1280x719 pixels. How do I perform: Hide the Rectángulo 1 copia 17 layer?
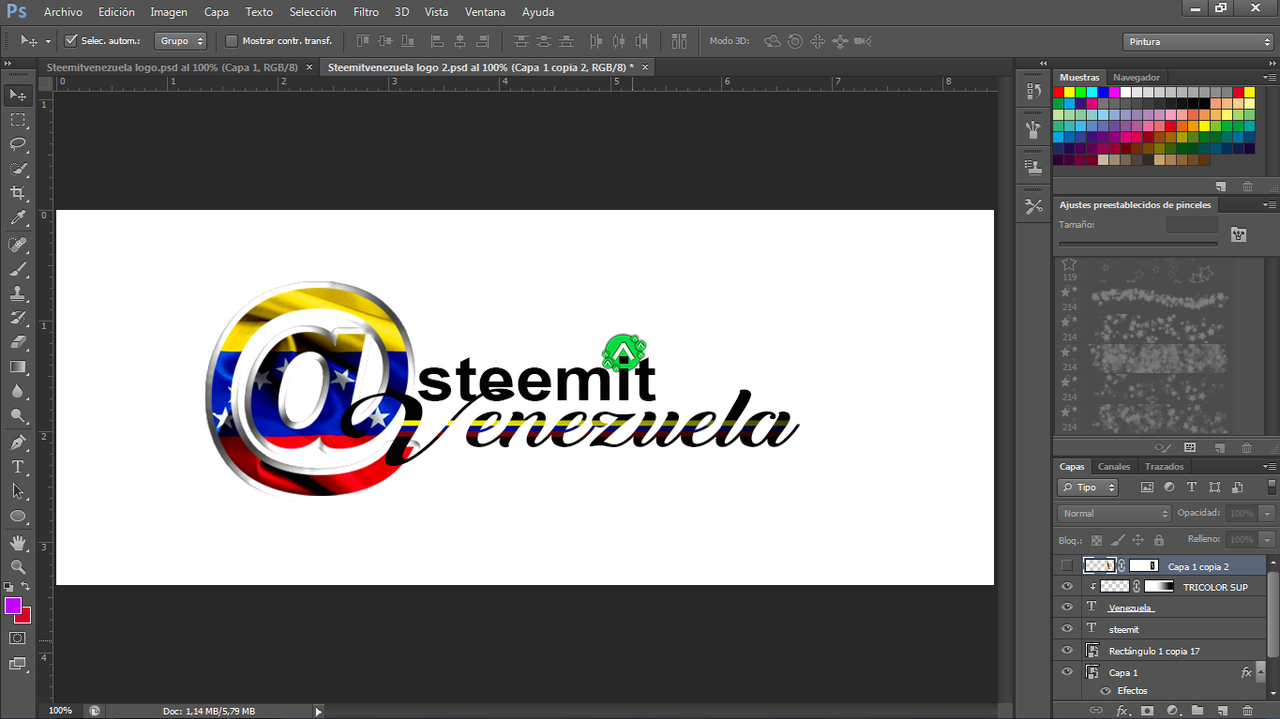[x=1067, y=651]
